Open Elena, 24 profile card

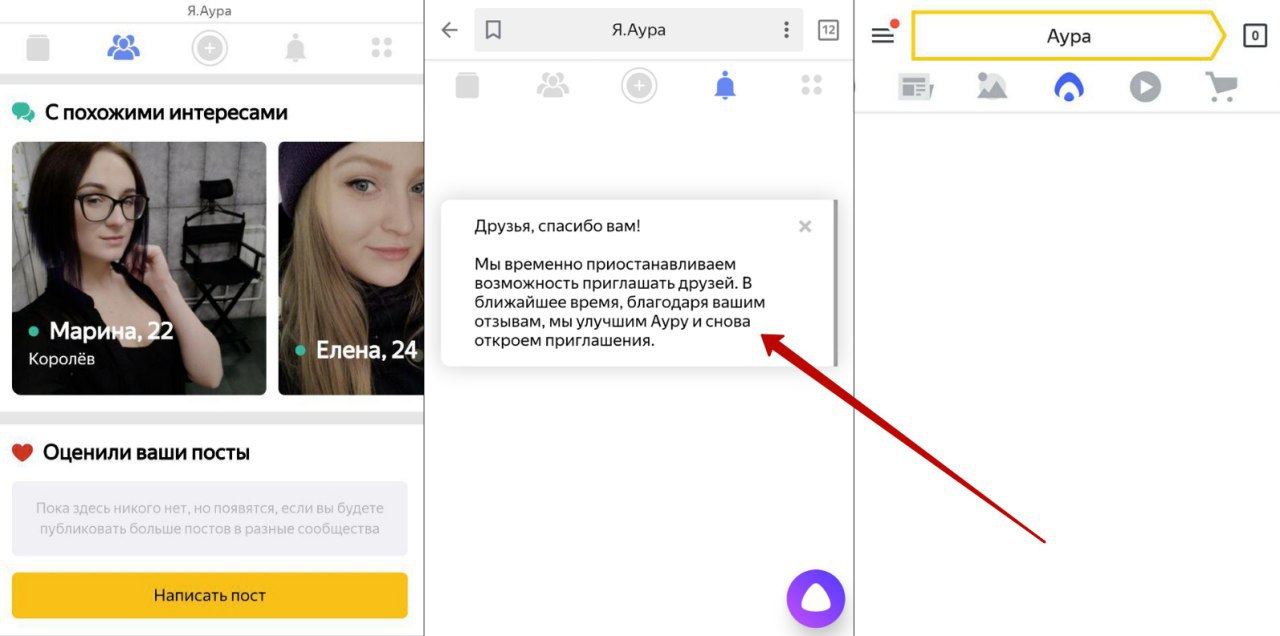[x=350, y=268]
